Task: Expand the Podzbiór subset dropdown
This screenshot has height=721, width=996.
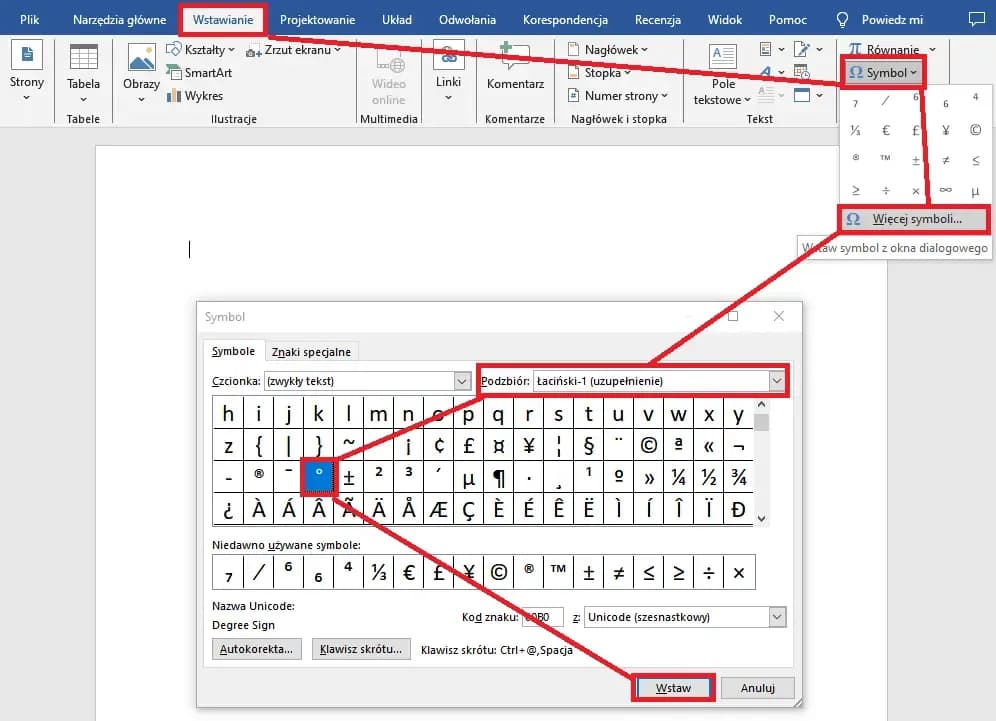Action: tap(776, 381)
